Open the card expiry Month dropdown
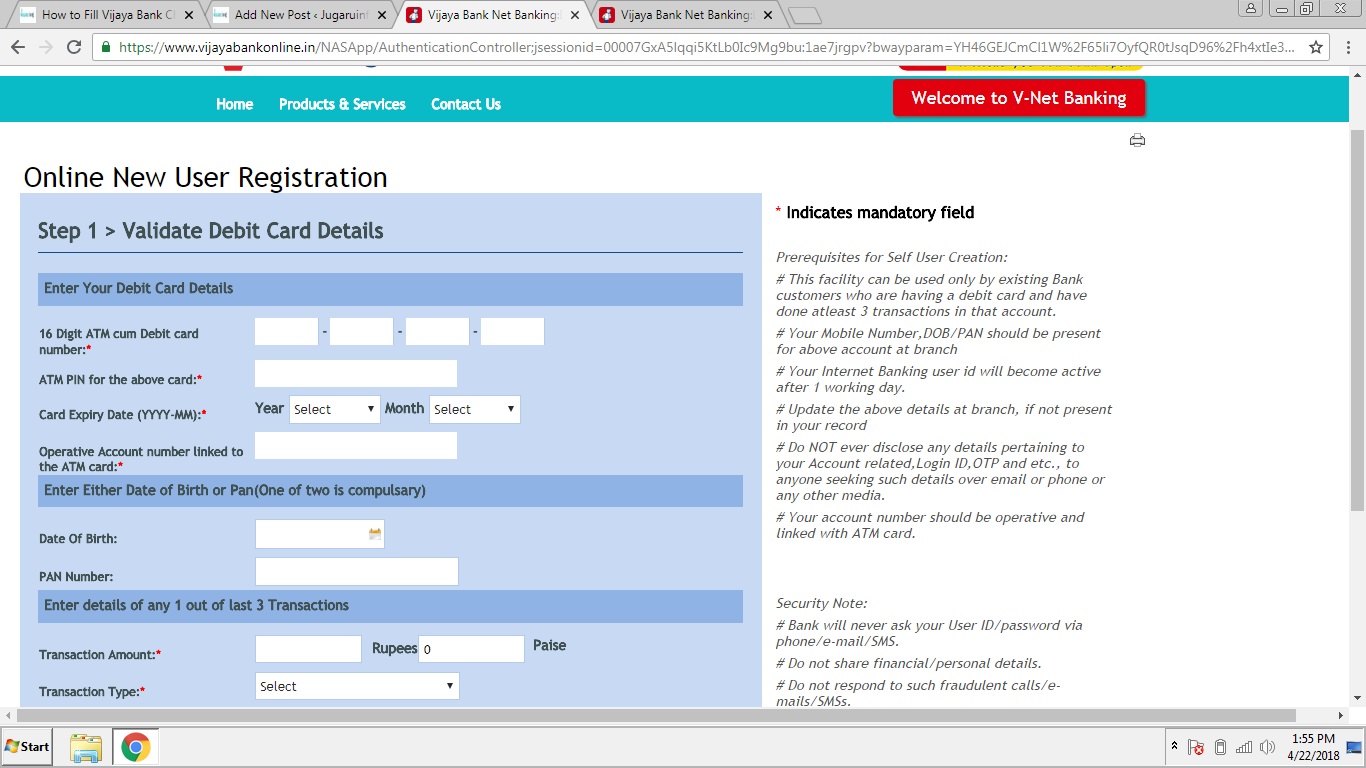The width and height of the screenshot is (1366, 768). (475, 409)
